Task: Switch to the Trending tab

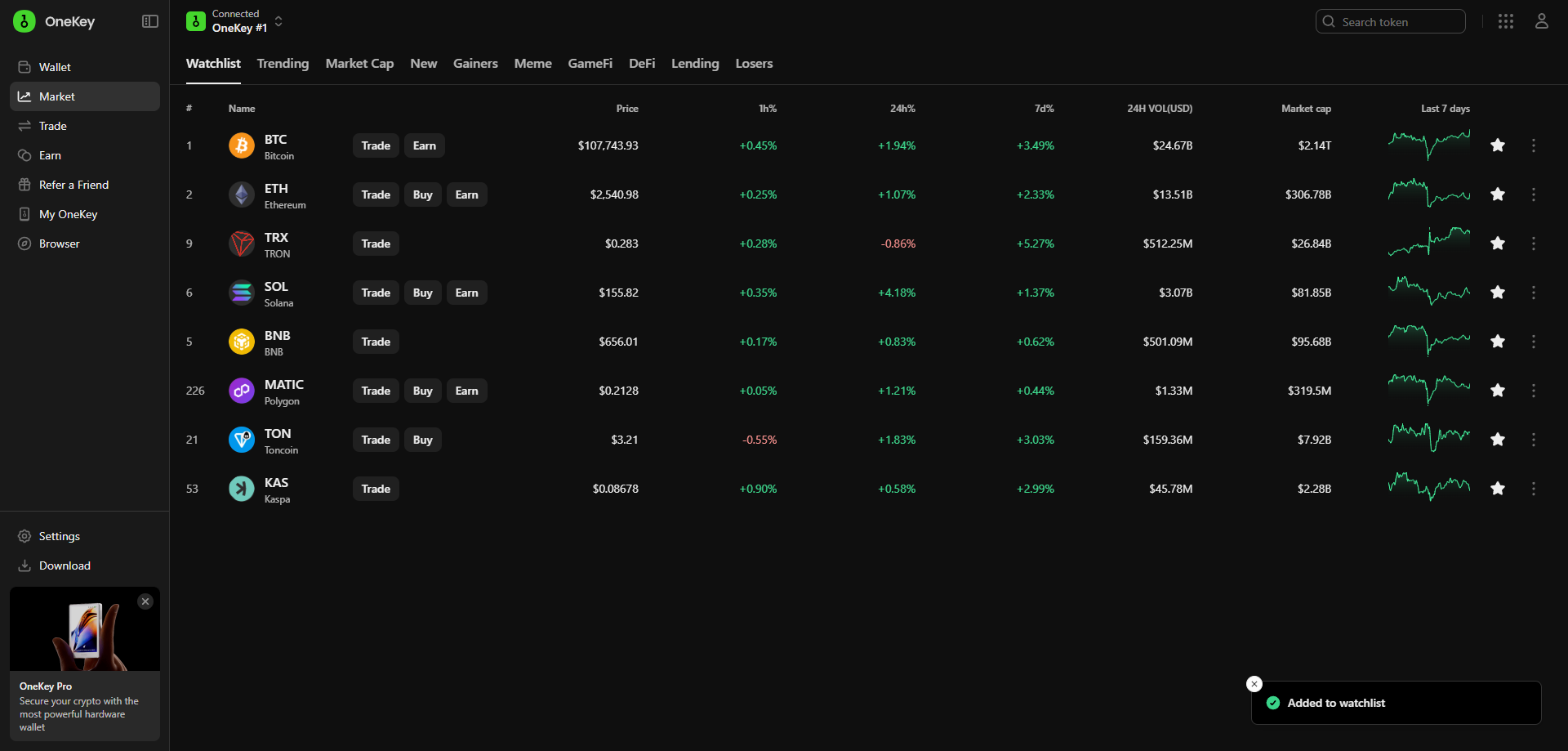Action: tap(283, 64)
